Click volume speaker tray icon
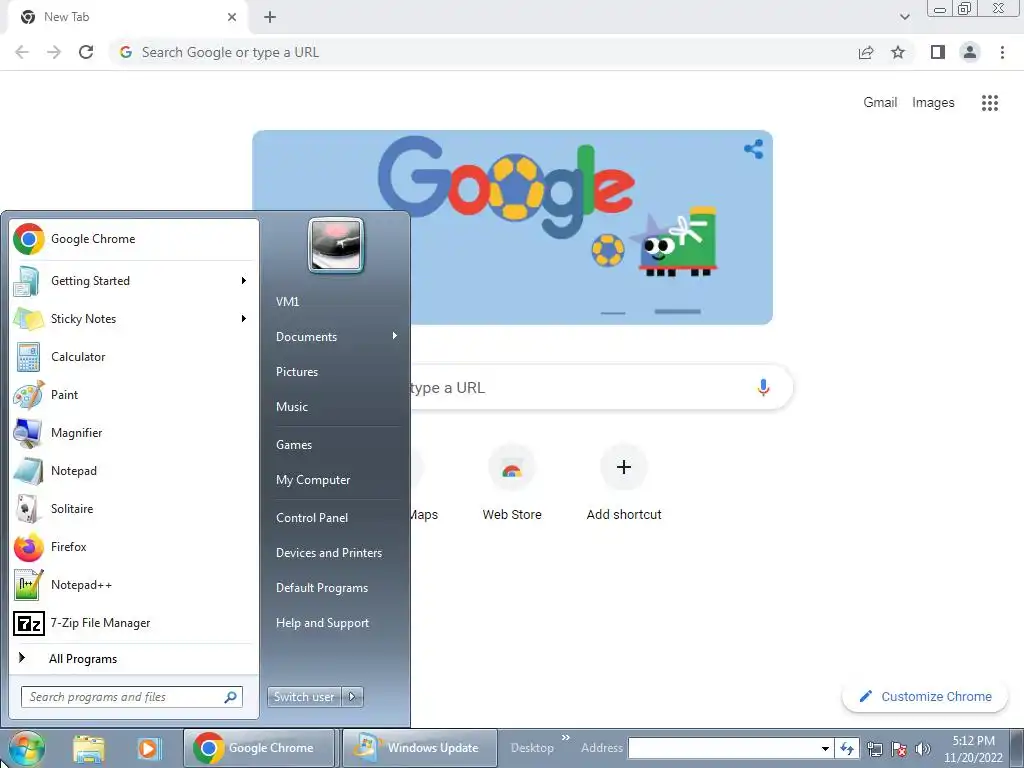The width and height of the screenshot is (1024, 768). point(923,749)
